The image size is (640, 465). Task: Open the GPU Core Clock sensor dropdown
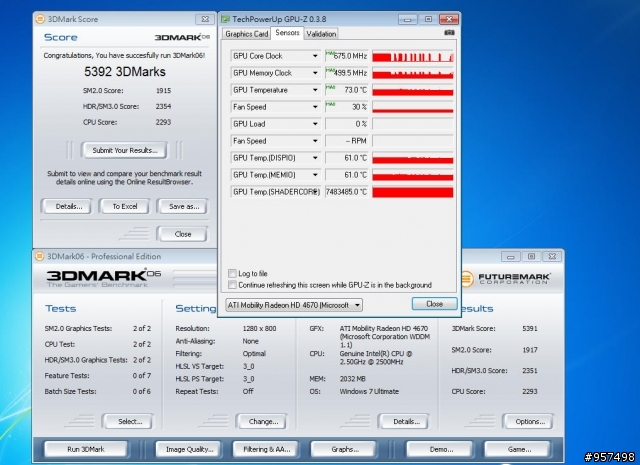pyautogui.click(x=315, y=56)
